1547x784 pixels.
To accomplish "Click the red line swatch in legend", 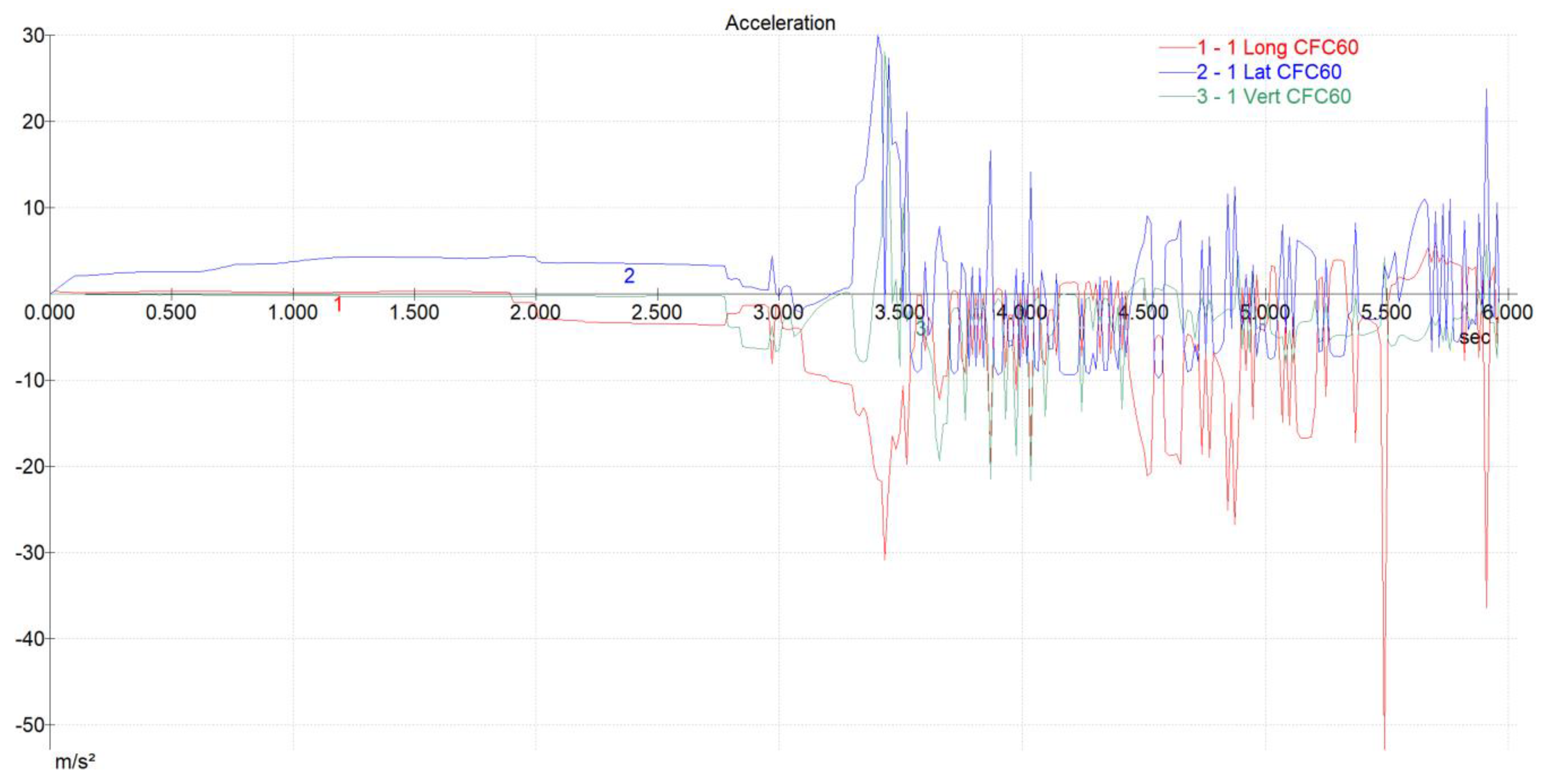I will pos(1176,47).
